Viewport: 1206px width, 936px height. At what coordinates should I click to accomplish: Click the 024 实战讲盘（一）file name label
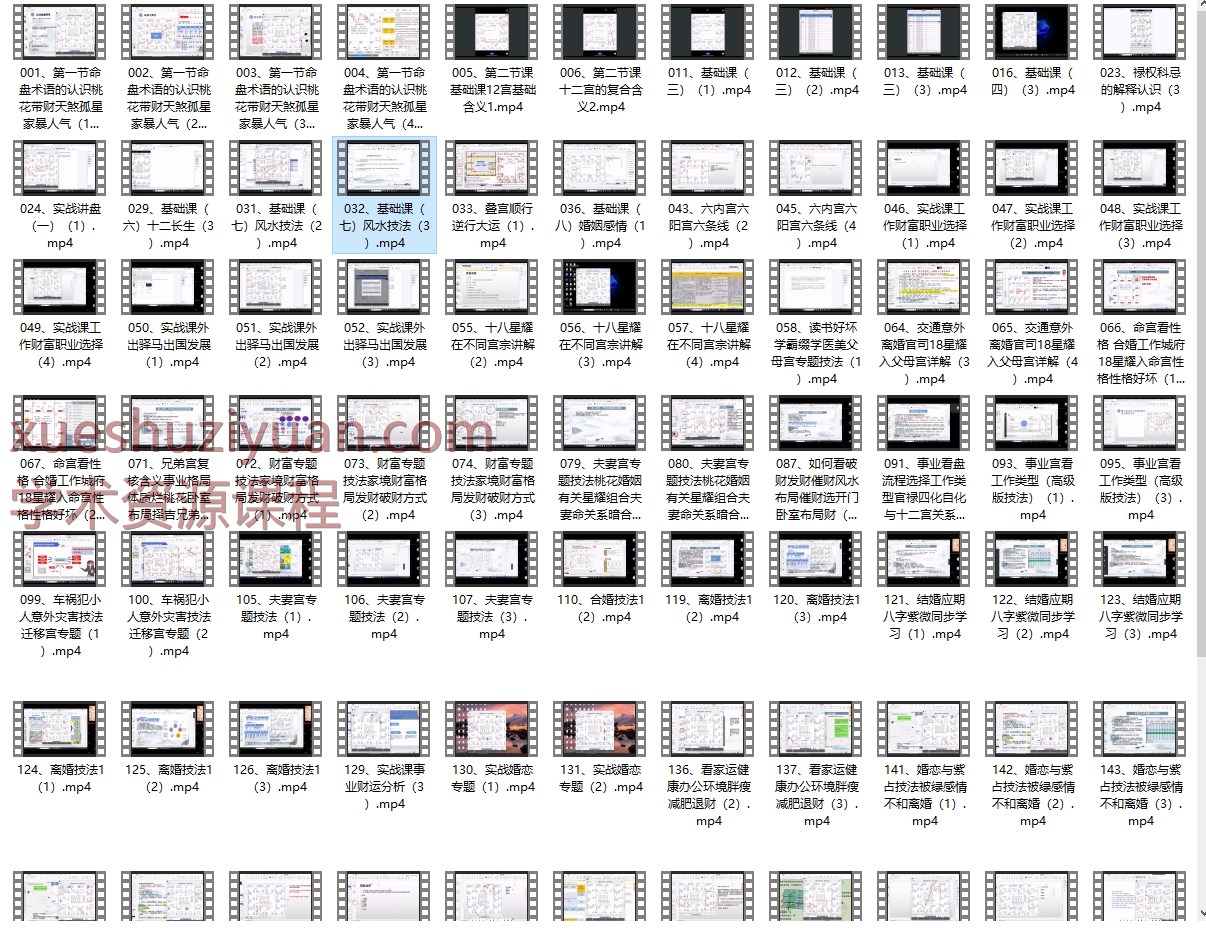click(60, 225)
